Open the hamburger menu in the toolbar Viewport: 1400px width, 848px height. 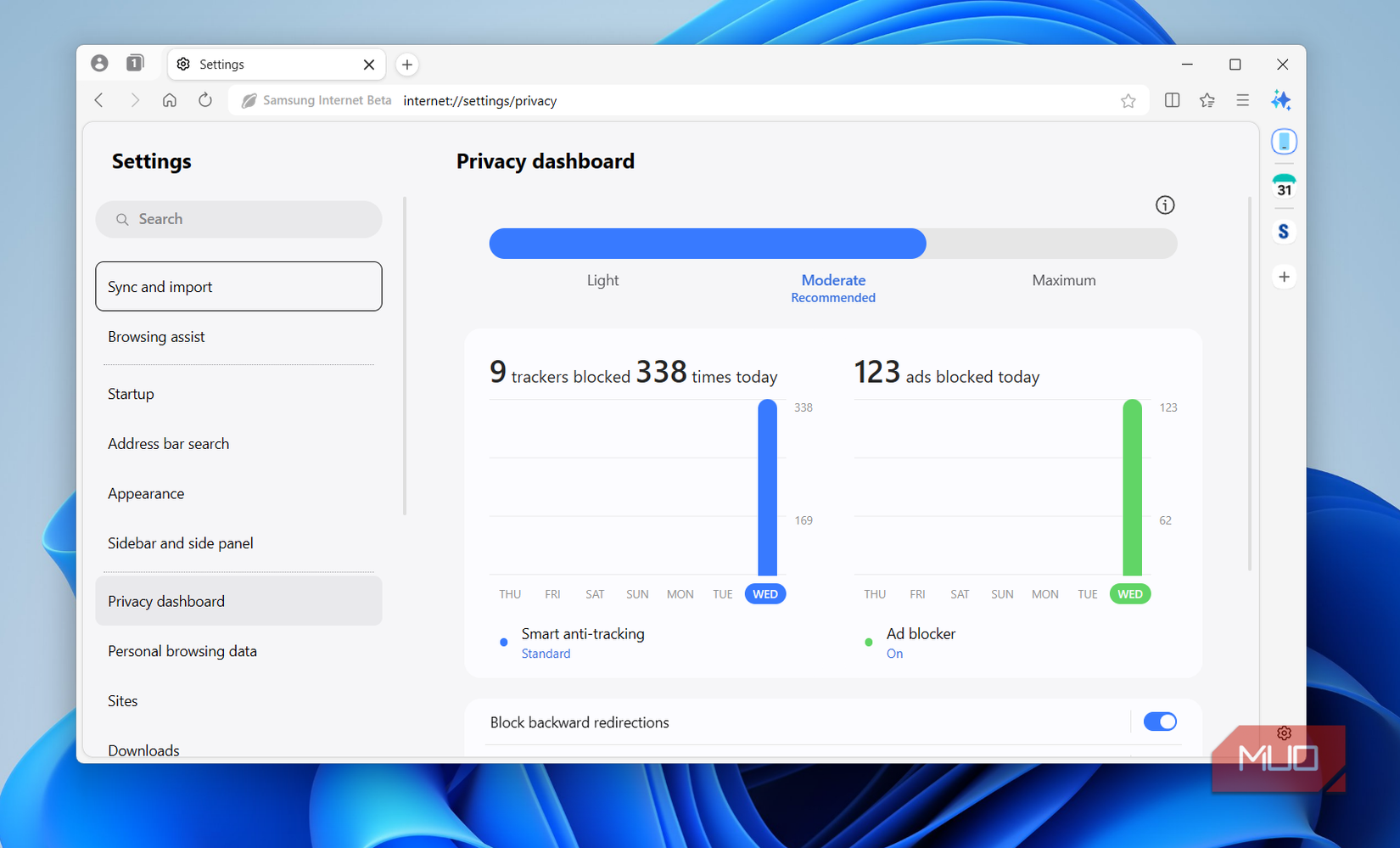pyautogui.click(x=1242, y=100)
